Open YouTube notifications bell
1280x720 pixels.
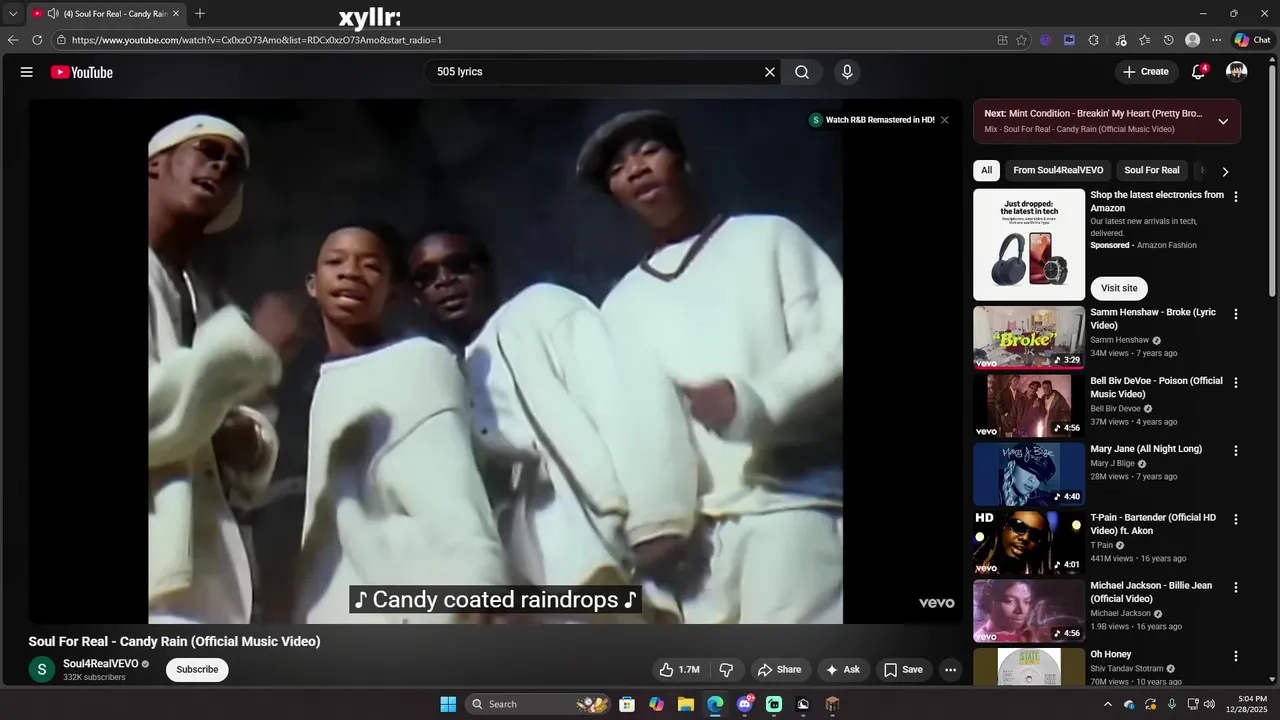click(1198, 72)
